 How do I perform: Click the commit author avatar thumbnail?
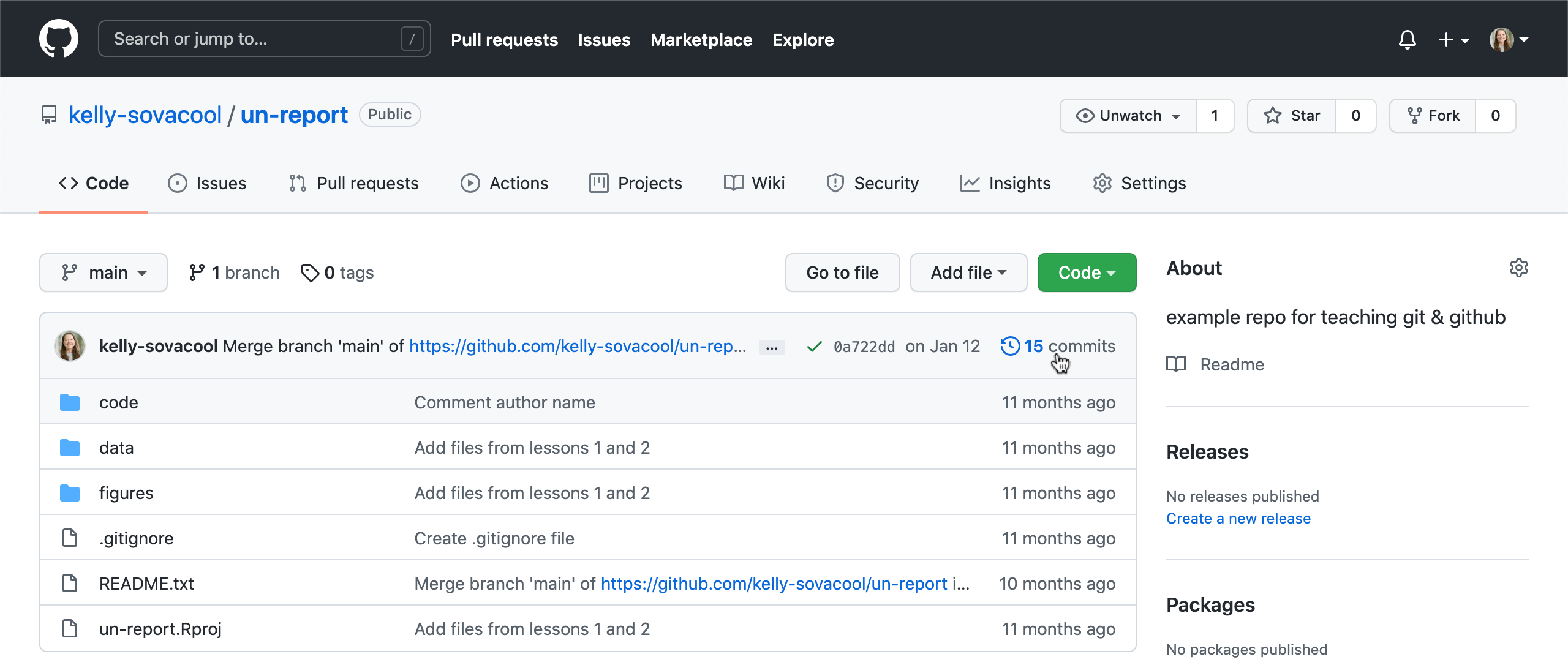(x=70, y=346)
